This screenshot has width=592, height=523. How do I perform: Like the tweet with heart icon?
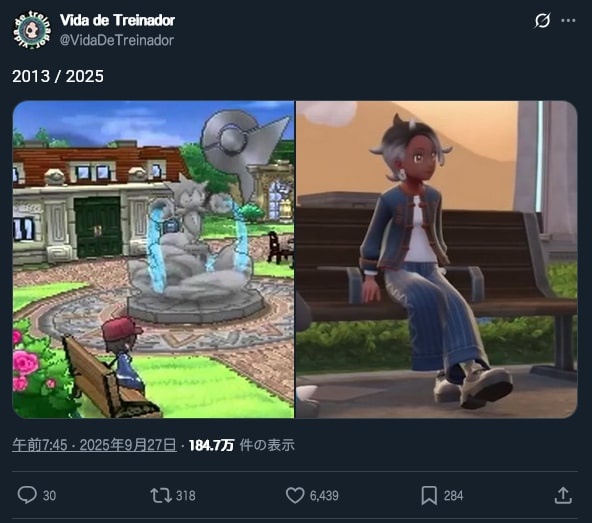coord(295,495)
